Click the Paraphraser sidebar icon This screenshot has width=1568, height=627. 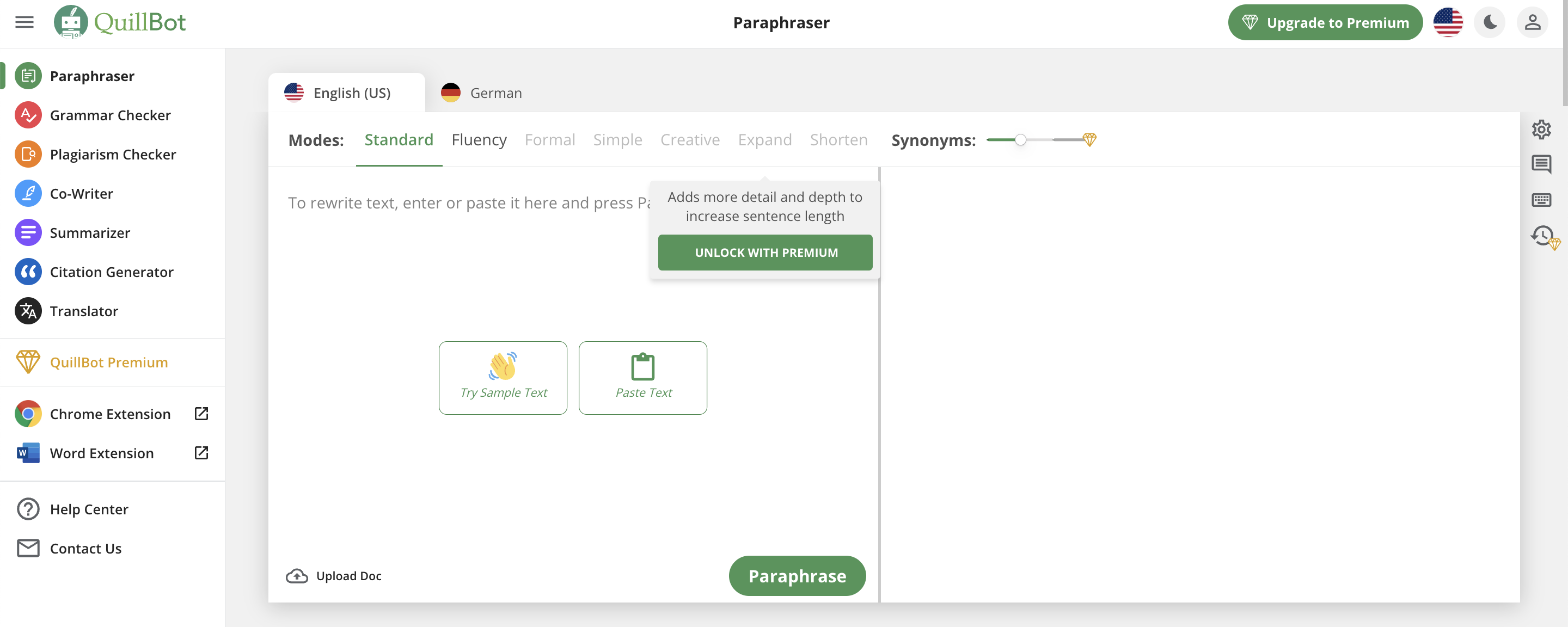(x=28, y=76)
